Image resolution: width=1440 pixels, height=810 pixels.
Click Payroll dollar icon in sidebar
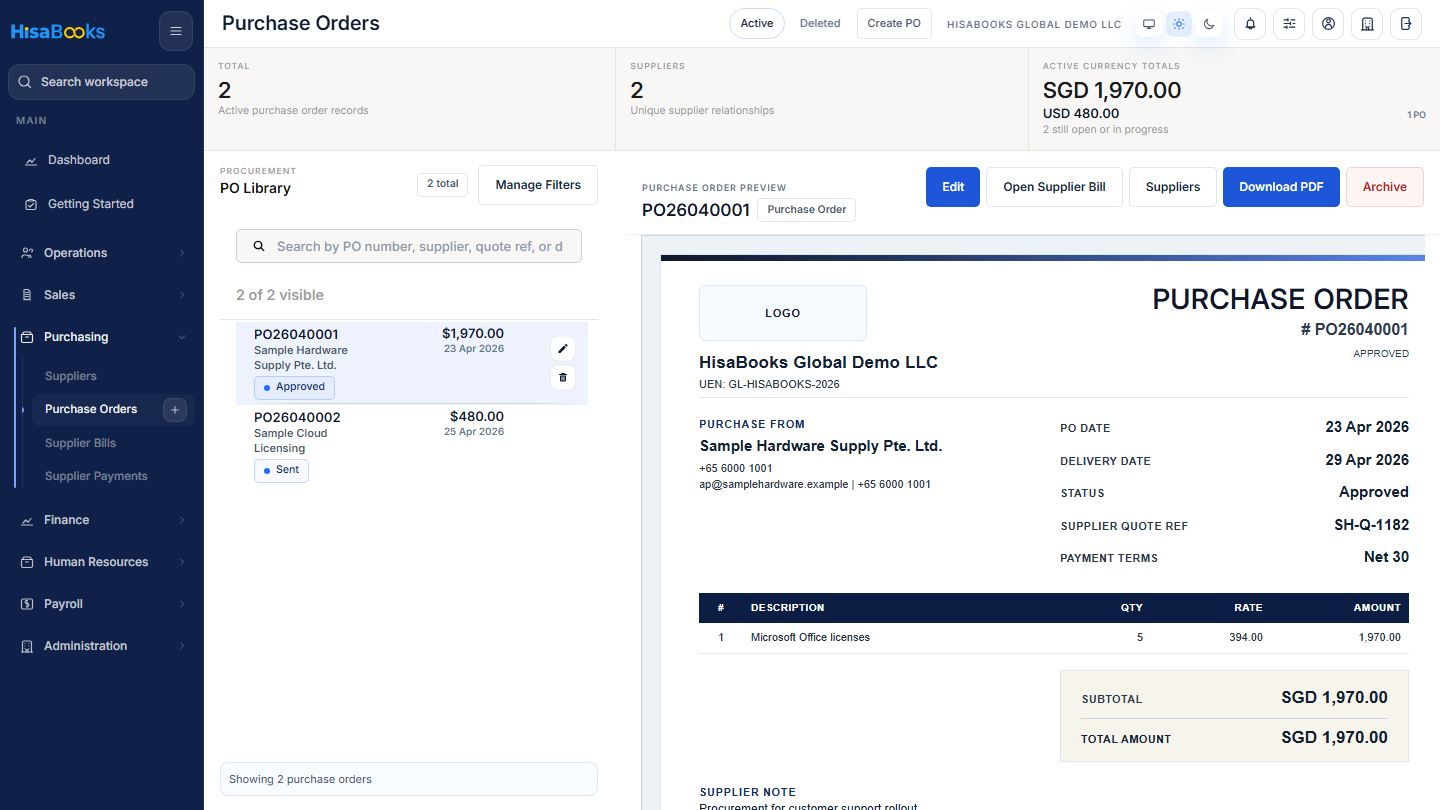pyautogui.click(x=27, y=604)
